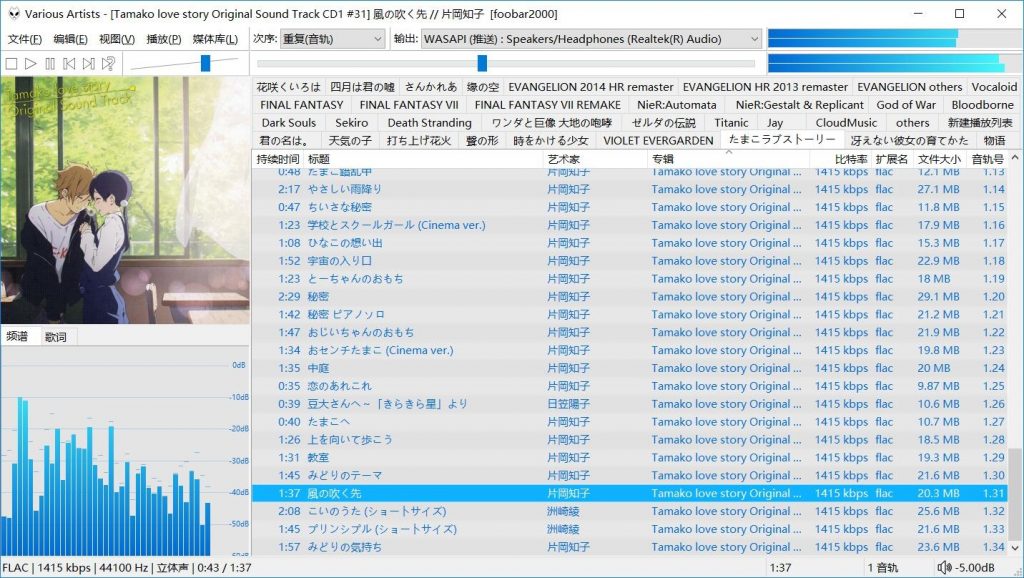
Task: Click the album cover artwork
Action: click(x=125, y=200)
